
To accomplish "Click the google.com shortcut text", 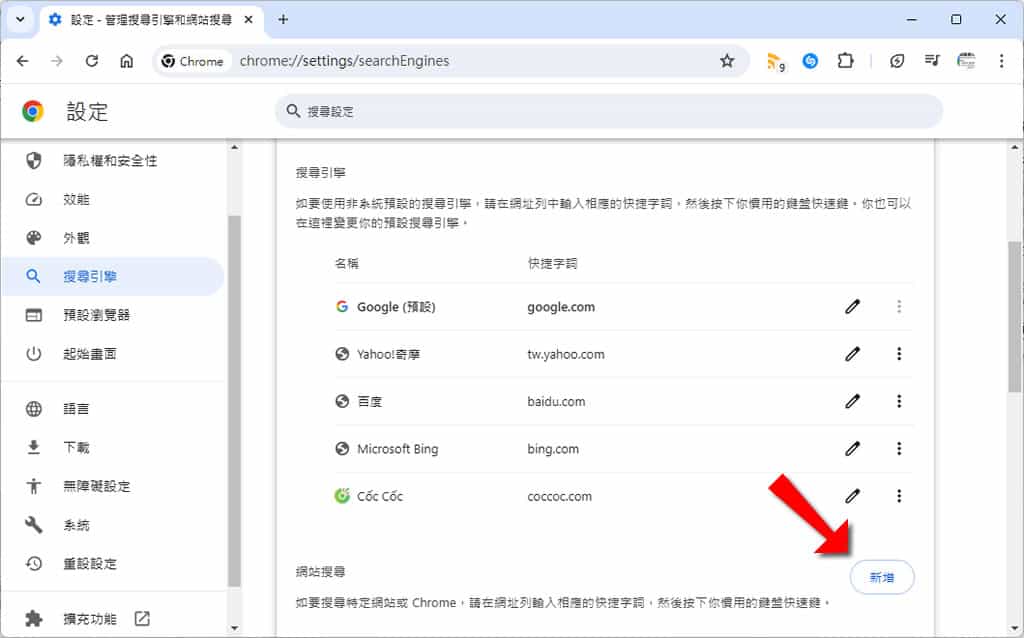I will (x=561, y=307).
